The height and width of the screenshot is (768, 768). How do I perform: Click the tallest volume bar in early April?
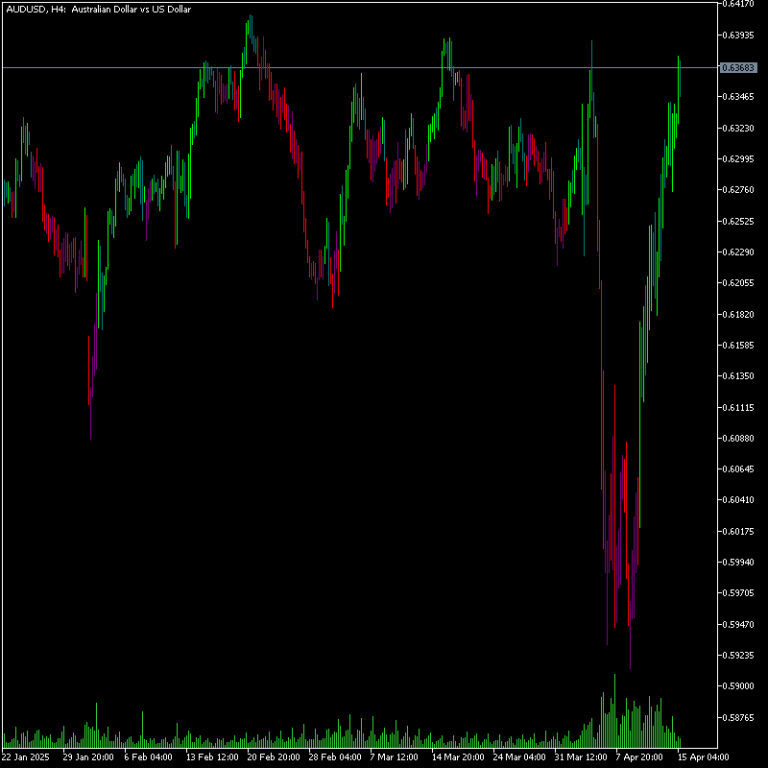pyautogui.click(x=615, y=712)
